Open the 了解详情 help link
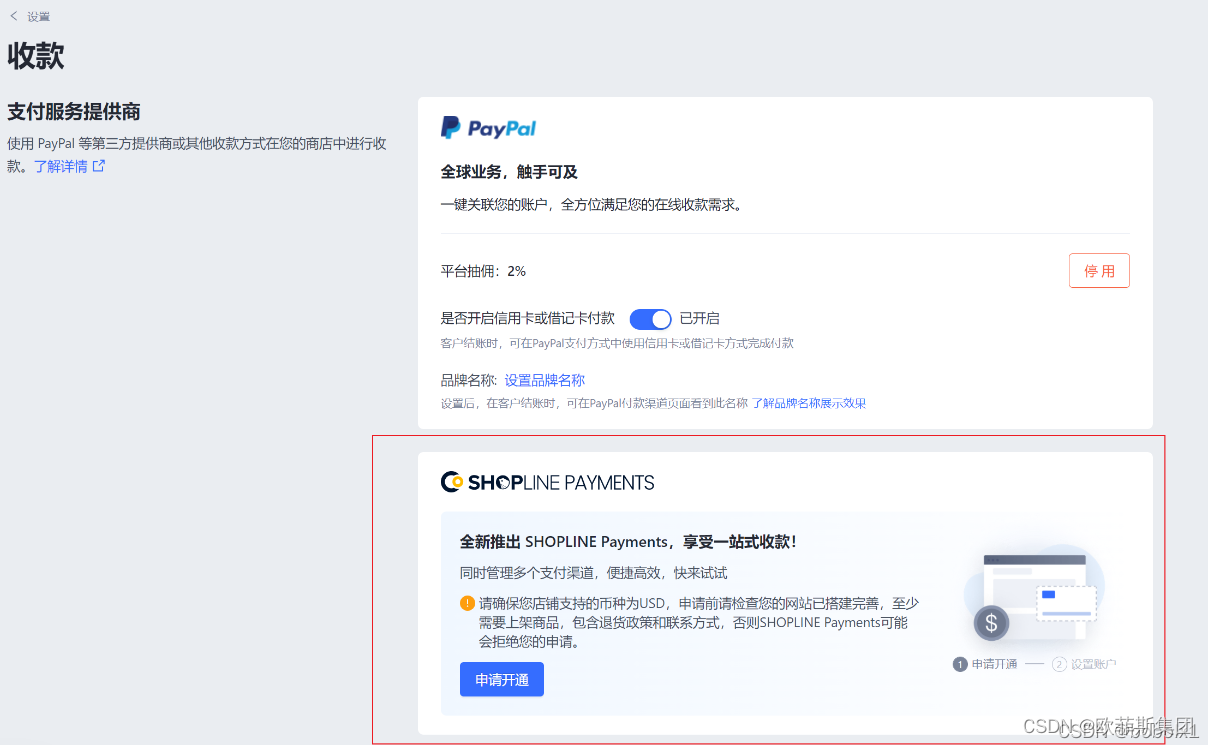 [x=60, y=166]
